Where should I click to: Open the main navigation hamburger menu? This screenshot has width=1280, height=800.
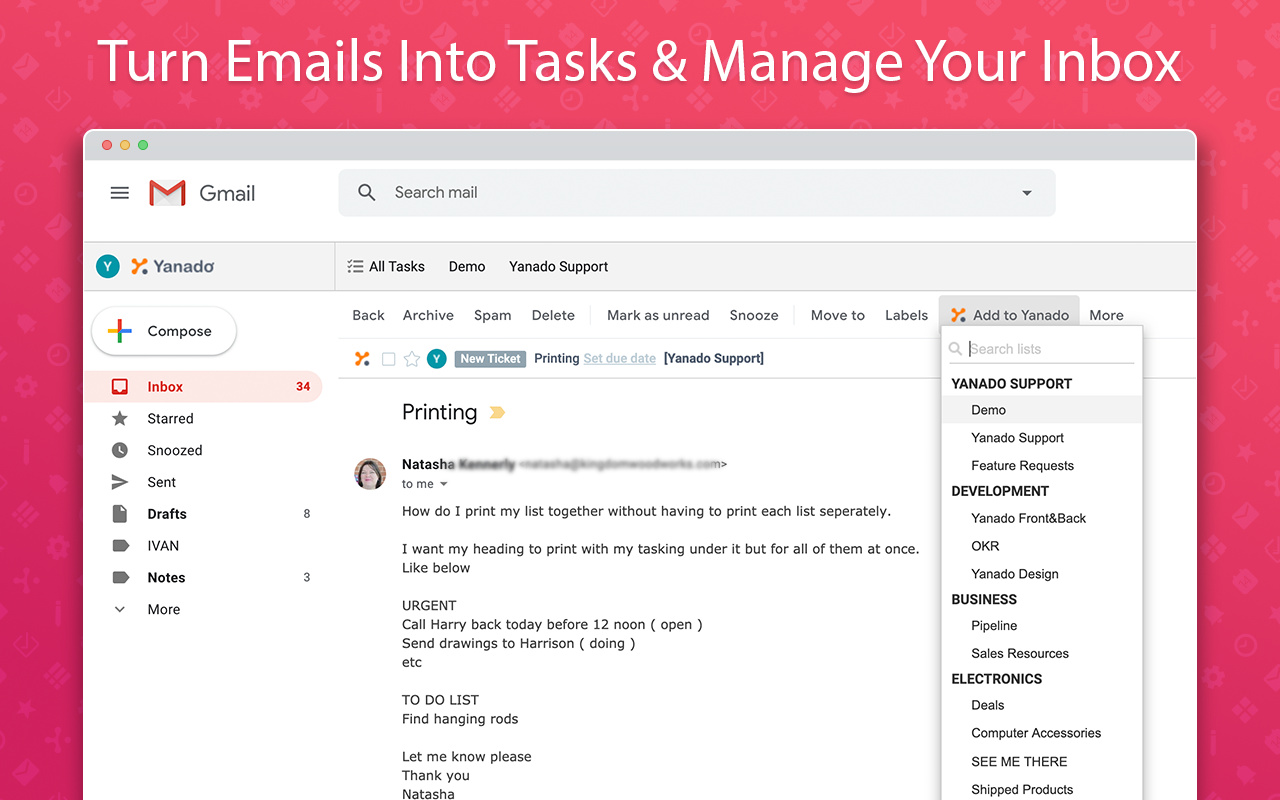119,193
